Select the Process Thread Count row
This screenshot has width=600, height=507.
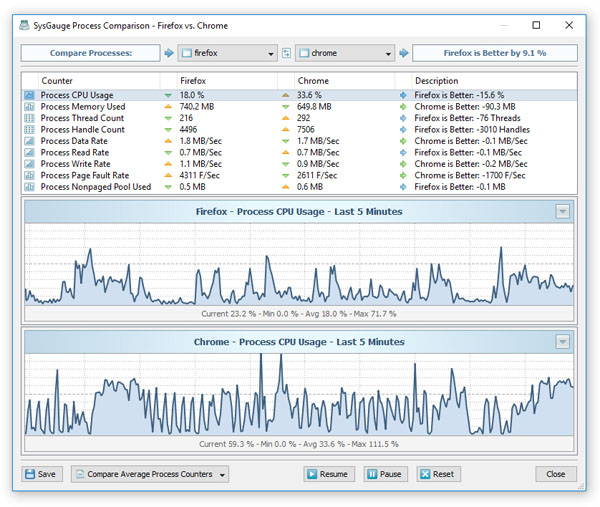(299, 118)
